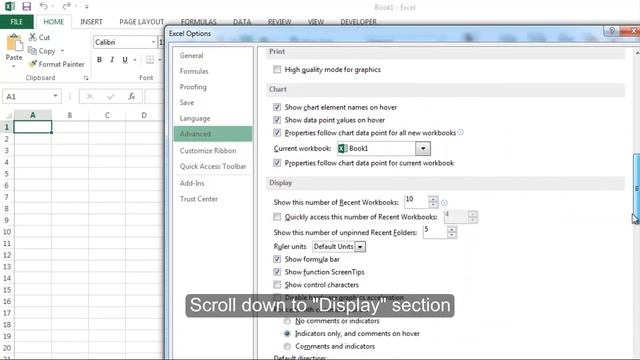
Task: Uncheck Show function ScreenTips
Action: point(277,272)
